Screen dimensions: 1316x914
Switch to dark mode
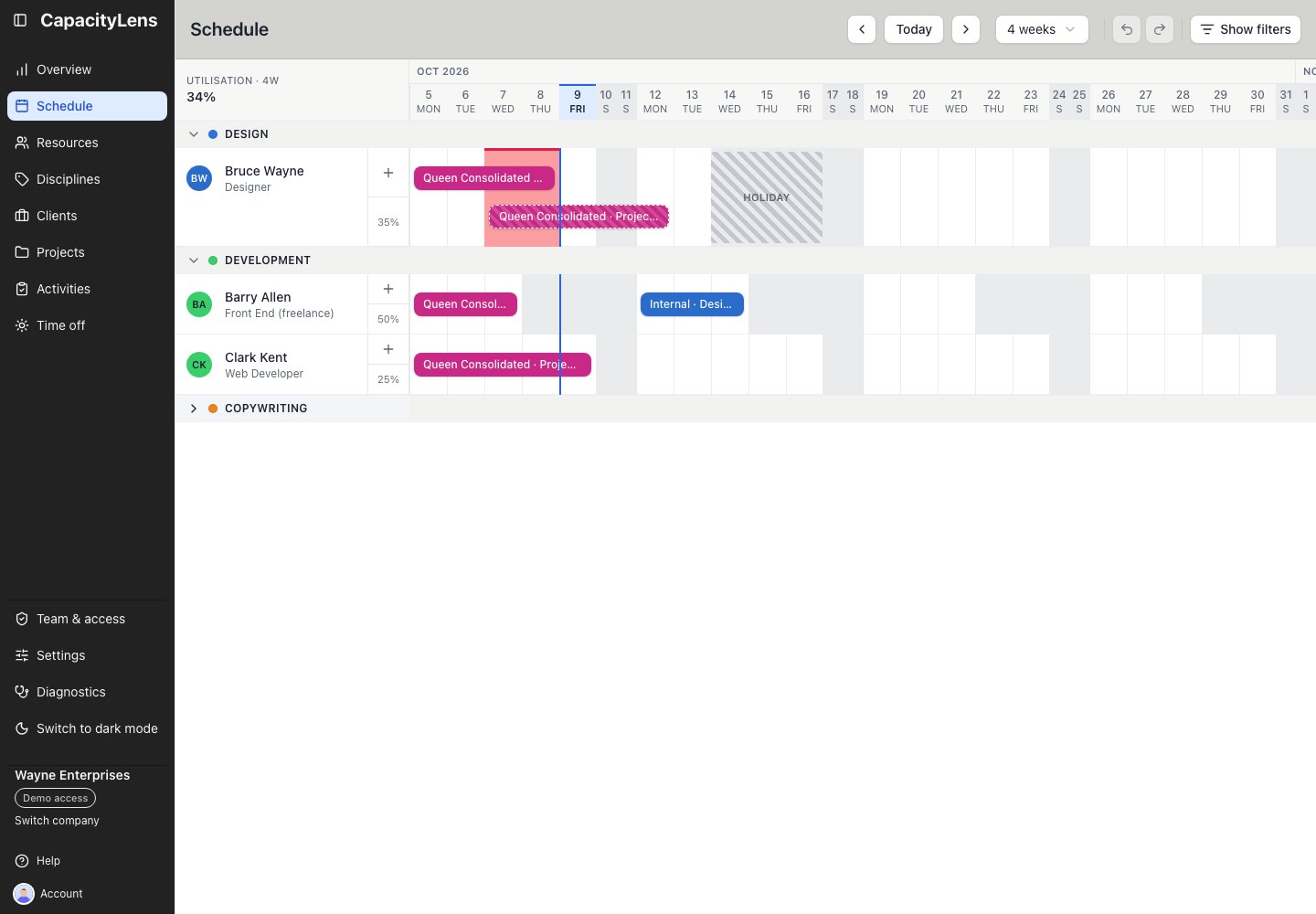click(x=87, y=728)
